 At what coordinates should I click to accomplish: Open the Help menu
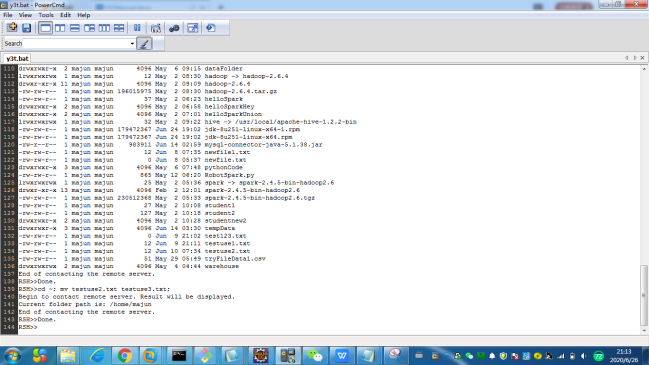pos(84,15)
